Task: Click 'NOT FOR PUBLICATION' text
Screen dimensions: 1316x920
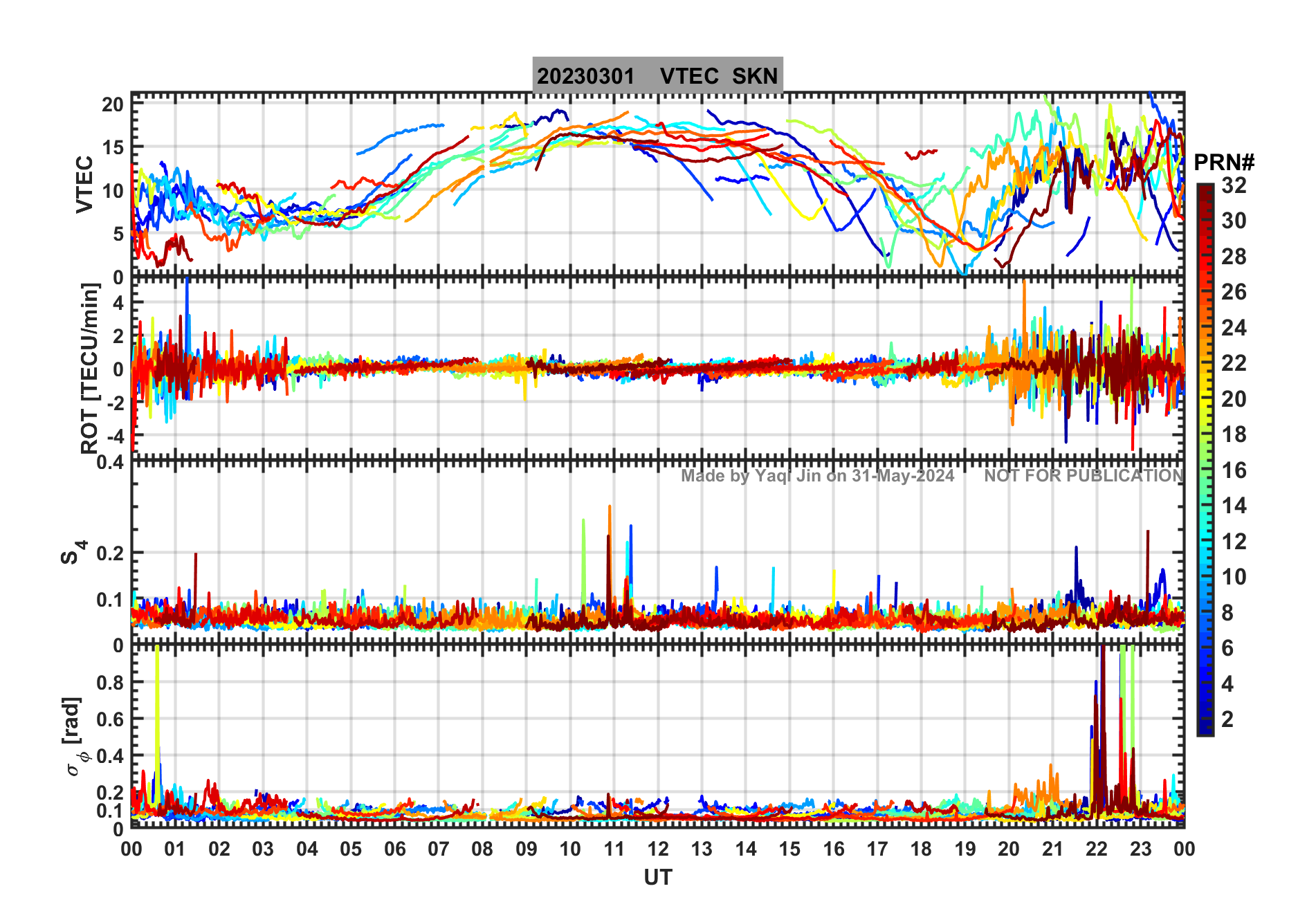Action: coord(1084,475)
